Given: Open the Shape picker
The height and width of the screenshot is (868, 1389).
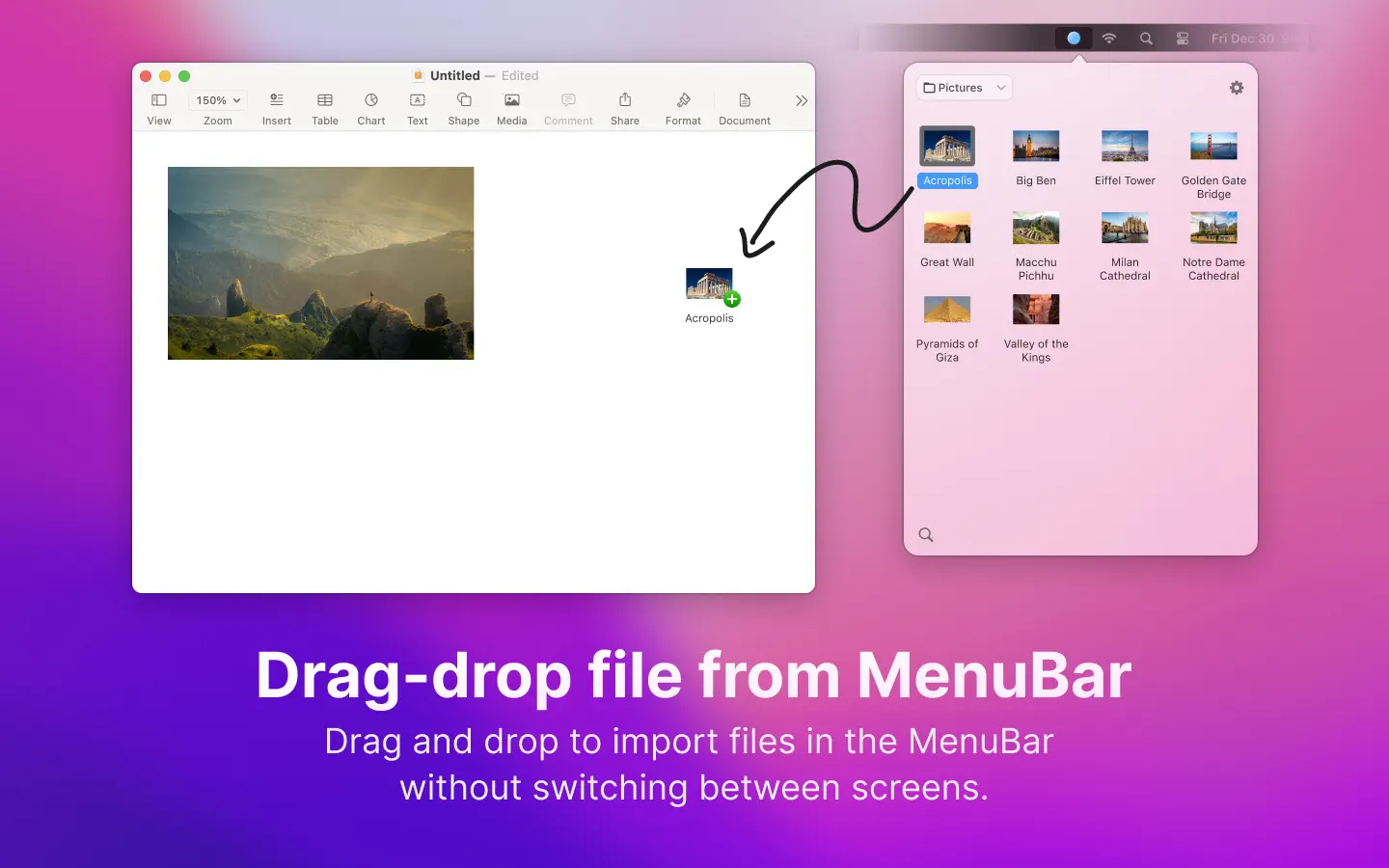Looking at the screenshot, I should (464, 100).
